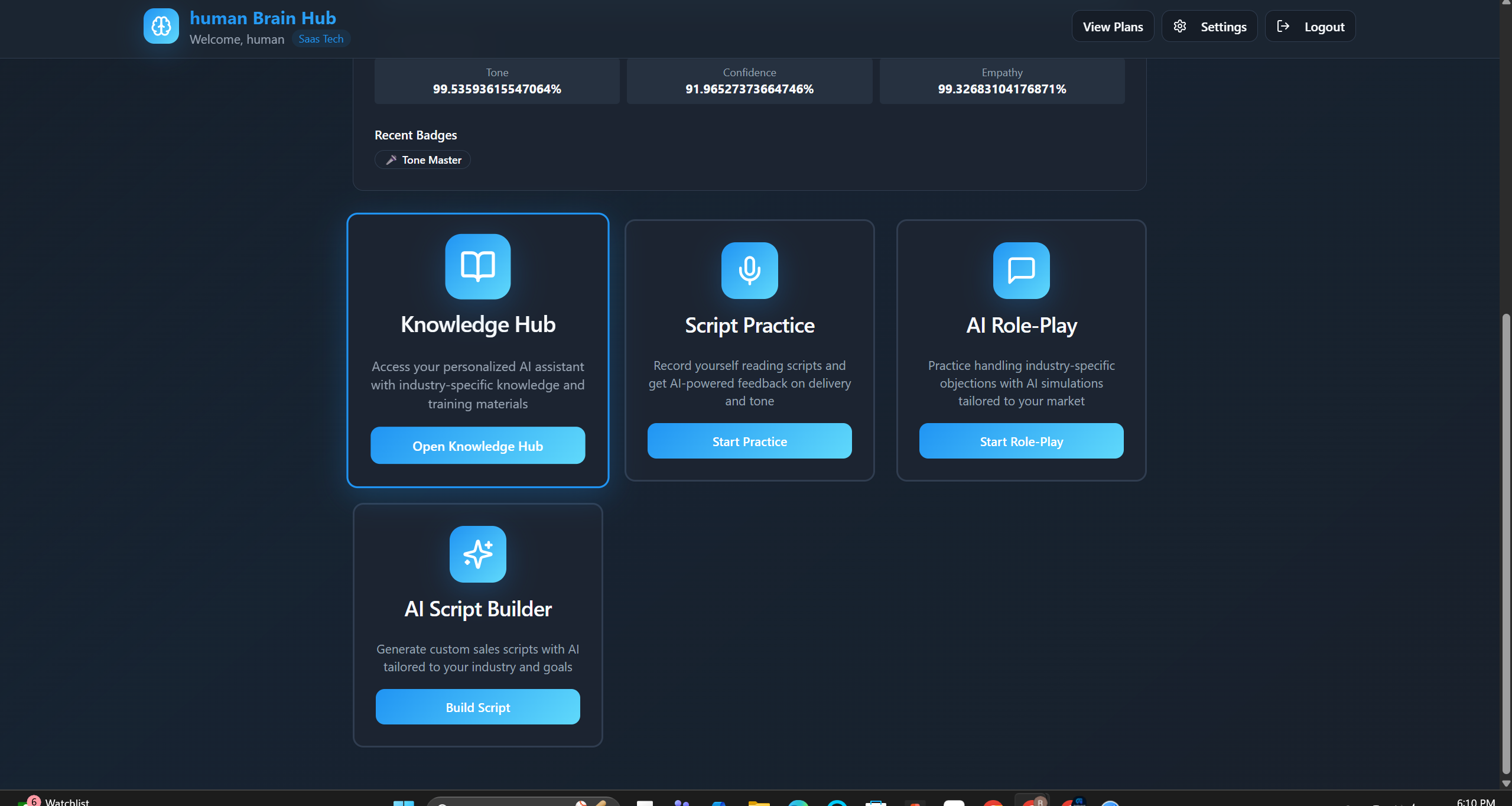Click the Logout arrow icon
Viewport: 1512px width, 806px height.
tap(1283, 26)
